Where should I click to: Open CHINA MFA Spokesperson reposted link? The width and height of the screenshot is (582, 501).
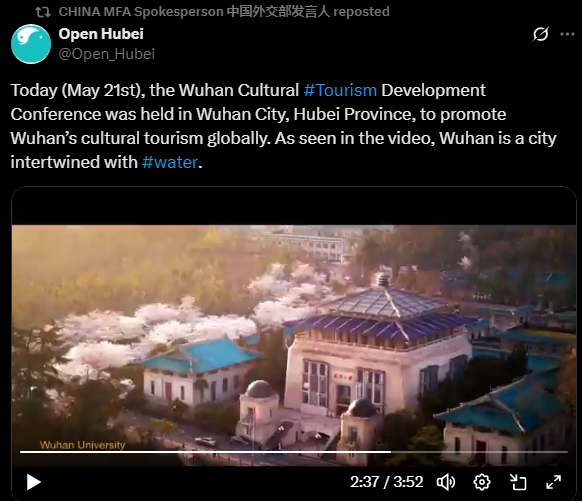[224, 12]
